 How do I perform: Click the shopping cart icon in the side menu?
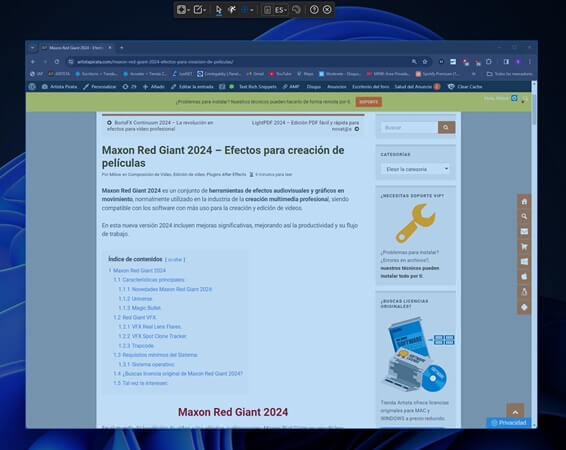[x=524, y=247]
